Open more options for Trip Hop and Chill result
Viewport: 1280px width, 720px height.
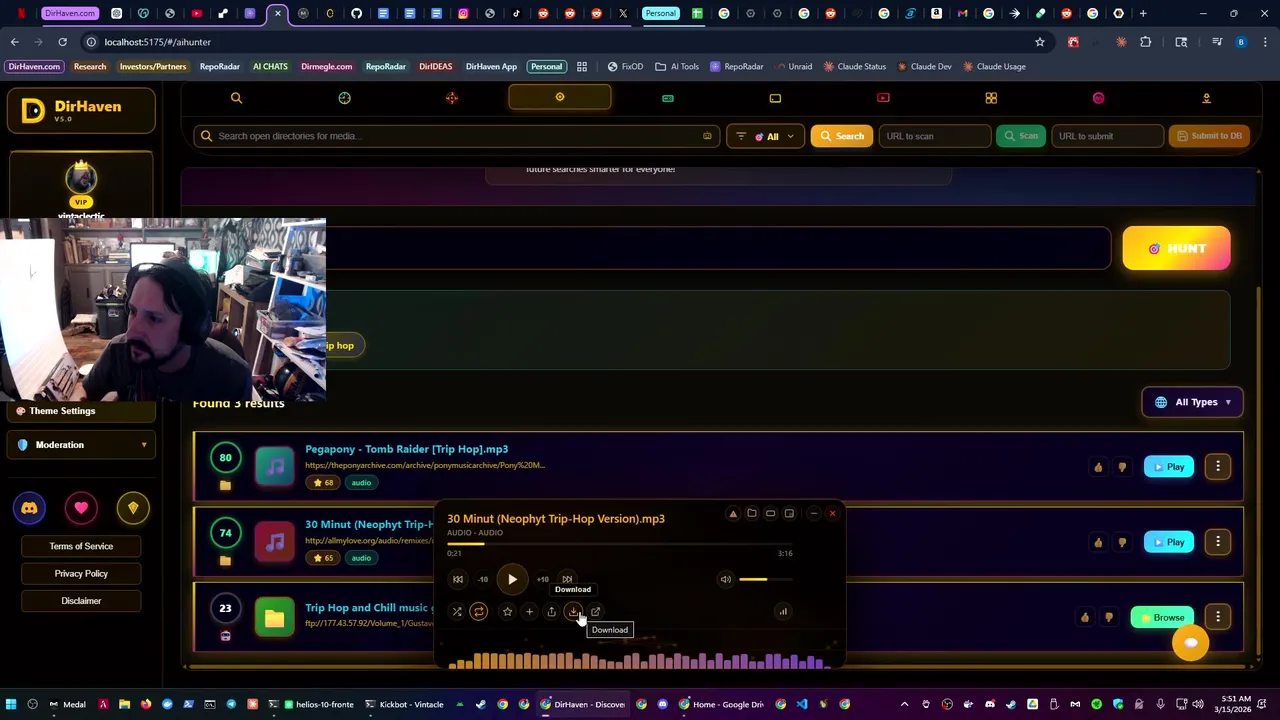coord(1218,617)
